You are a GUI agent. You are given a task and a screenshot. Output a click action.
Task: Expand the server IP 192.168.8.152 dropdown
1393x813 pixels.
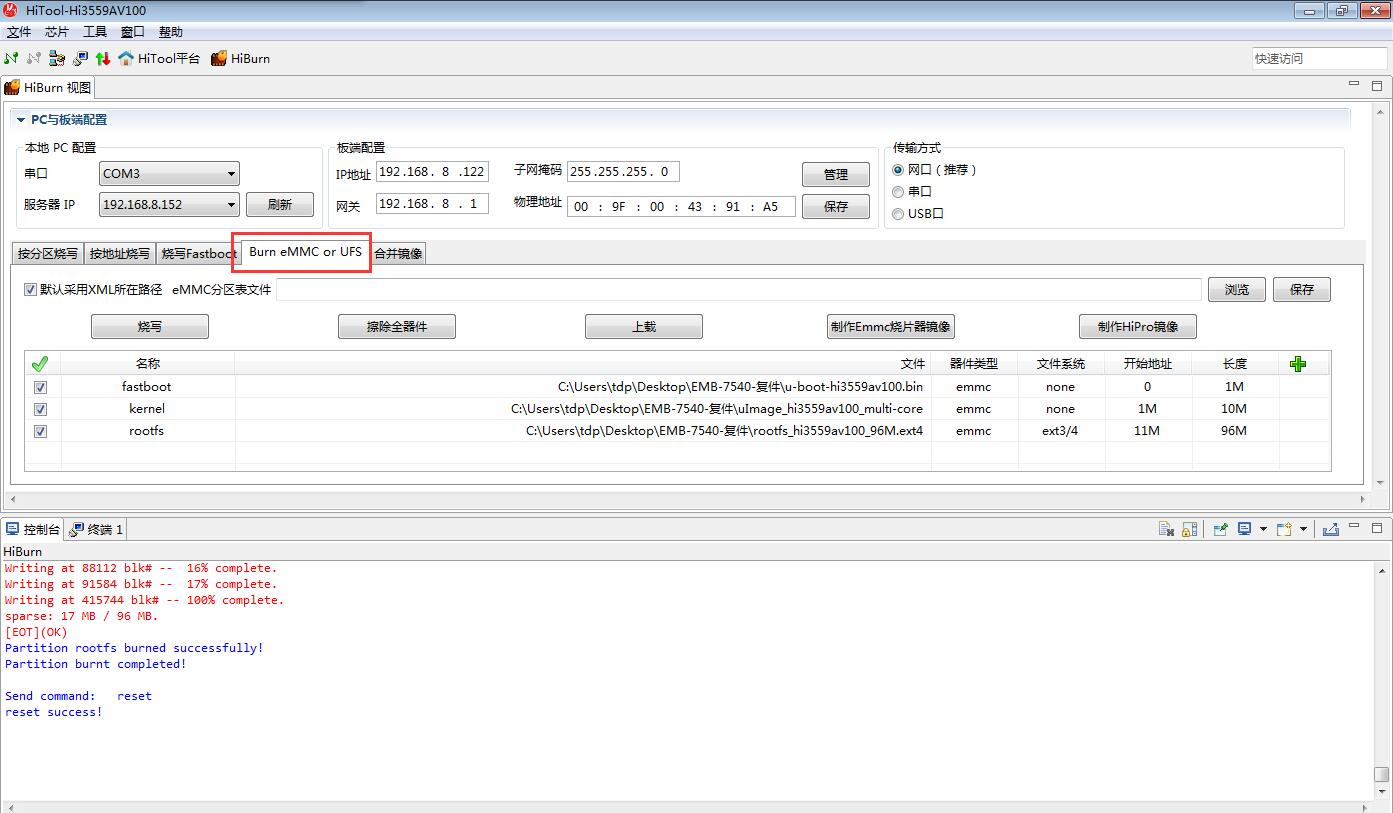point(231,205)
